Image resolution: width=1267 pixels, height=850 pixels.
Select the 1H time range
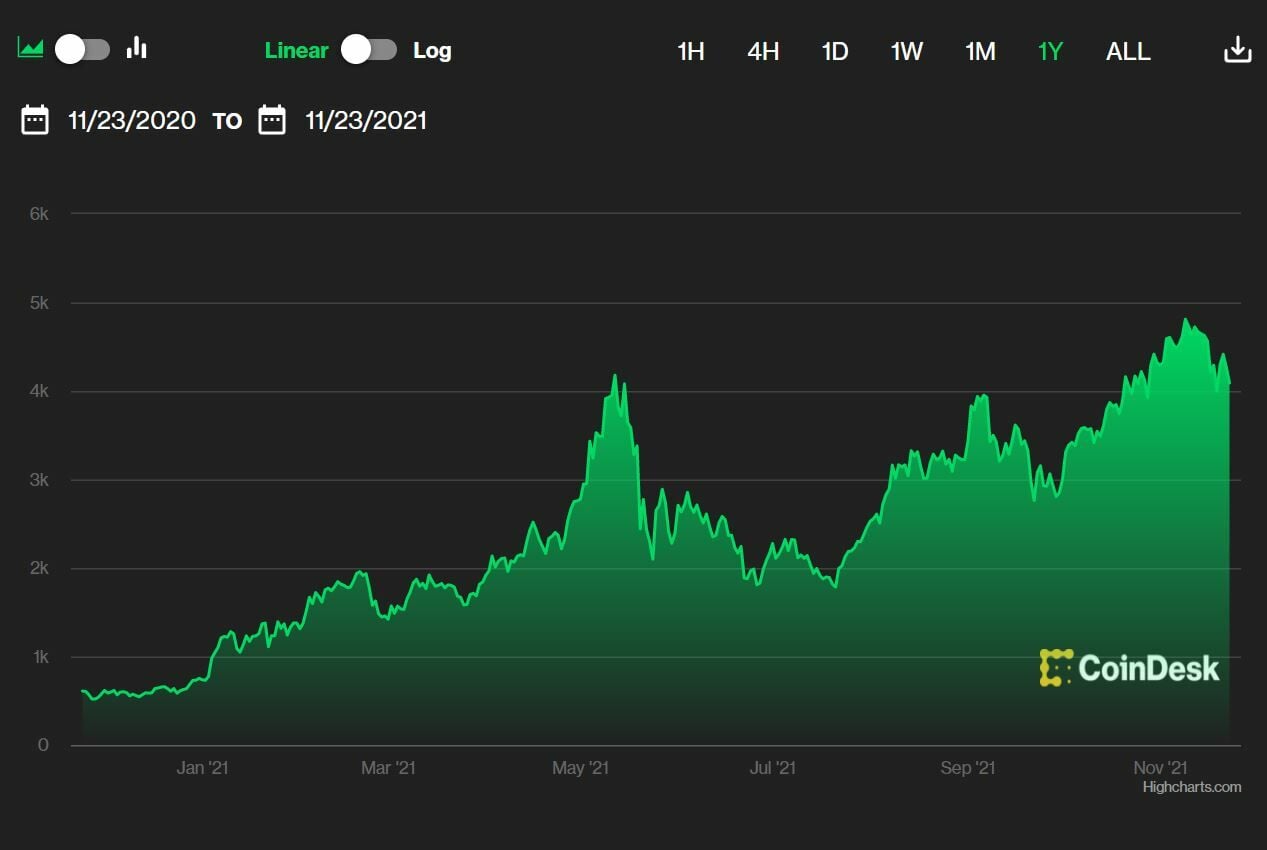pos(691,51)
